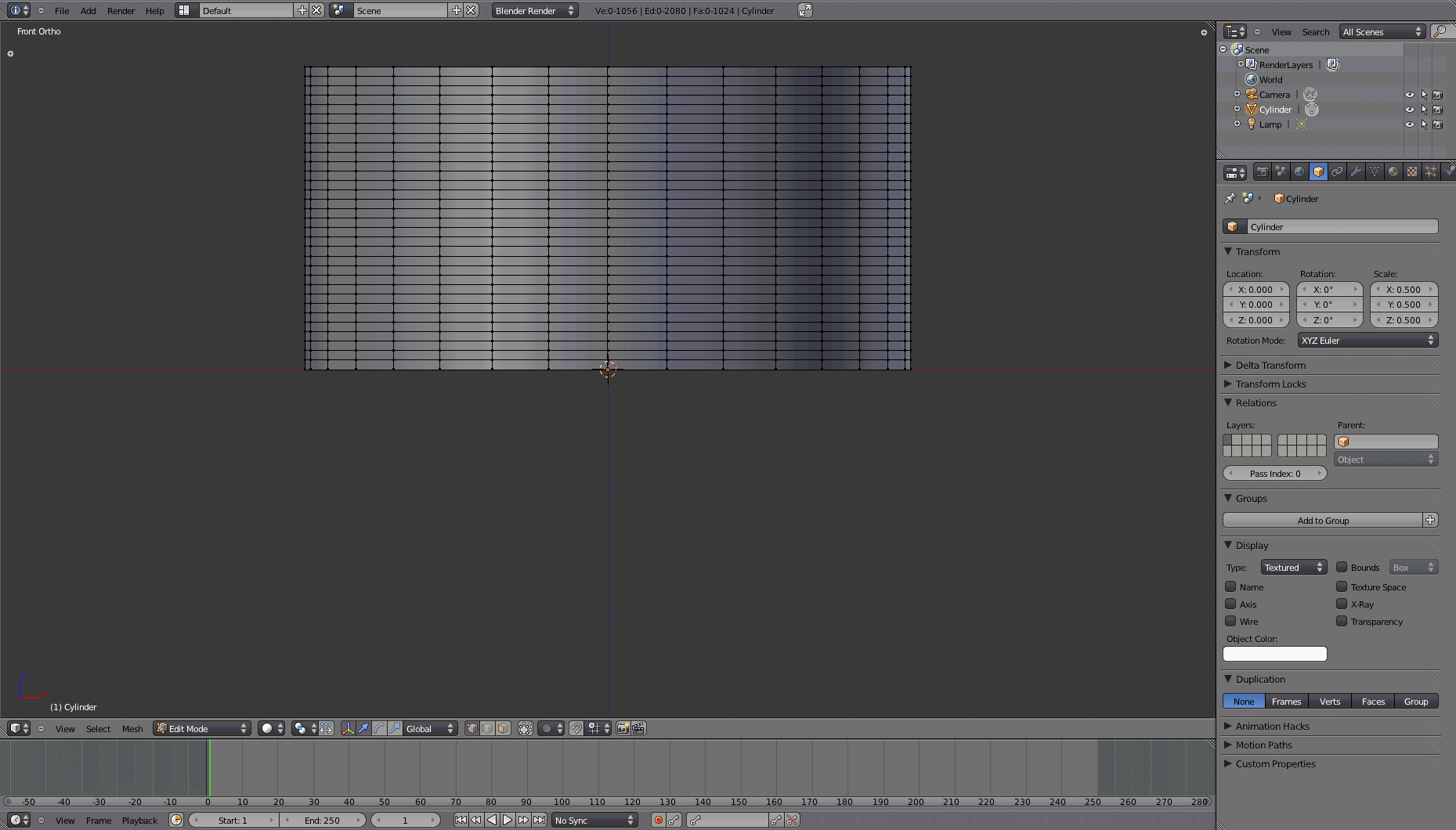The height and width of the screenshot is (830, 1456).
Task: Open the Rotation Mode XYZ Euler dropdown
Action: tap(1367, 341)
